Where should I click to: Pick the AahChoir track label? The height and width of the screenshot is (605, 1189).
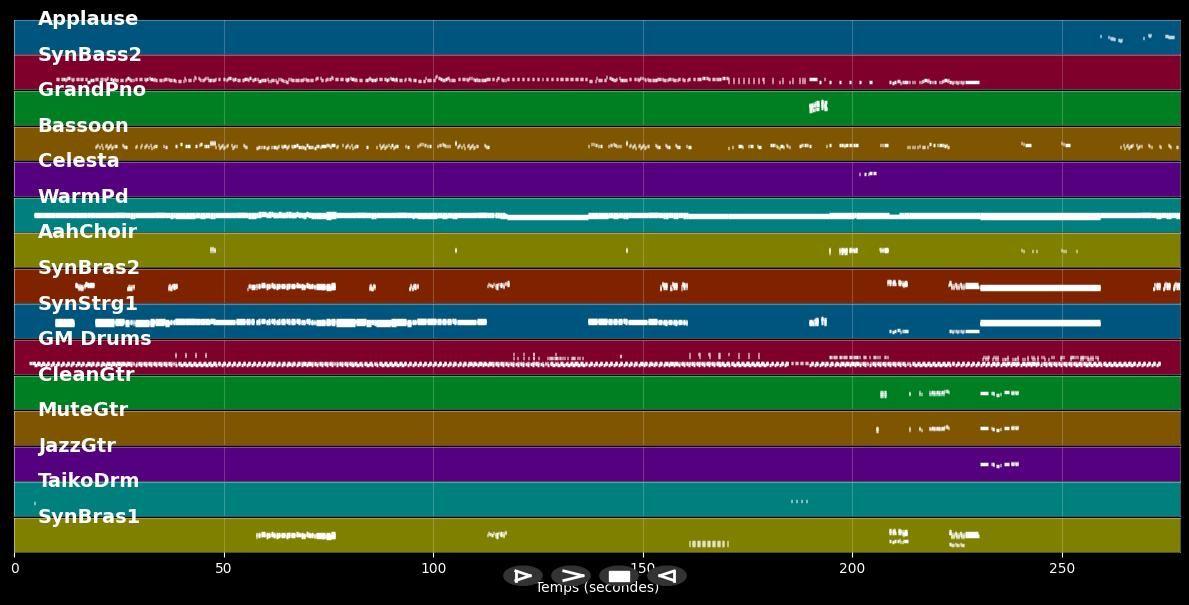(x=87, y=232)
